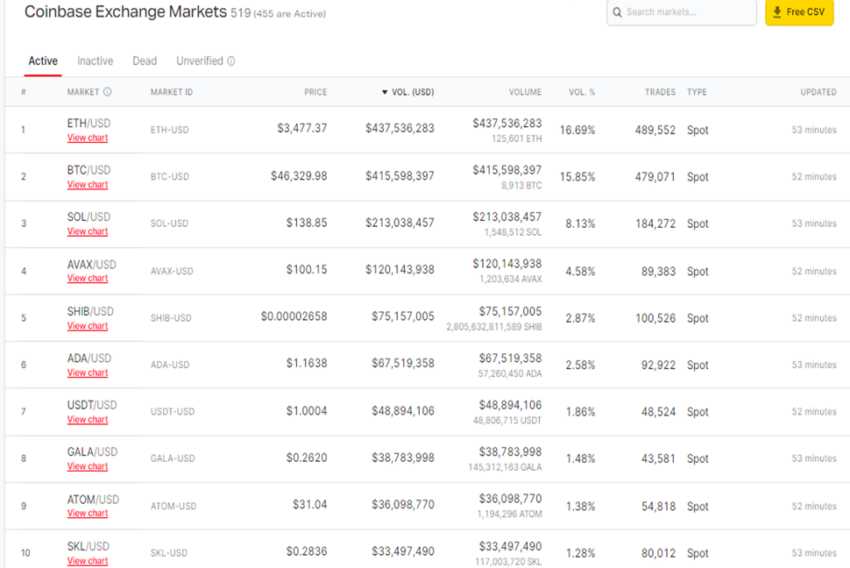The height and width of the screenshot is (568, 850).
Task: Open View chart for GALA/USD
Action: 87,466
